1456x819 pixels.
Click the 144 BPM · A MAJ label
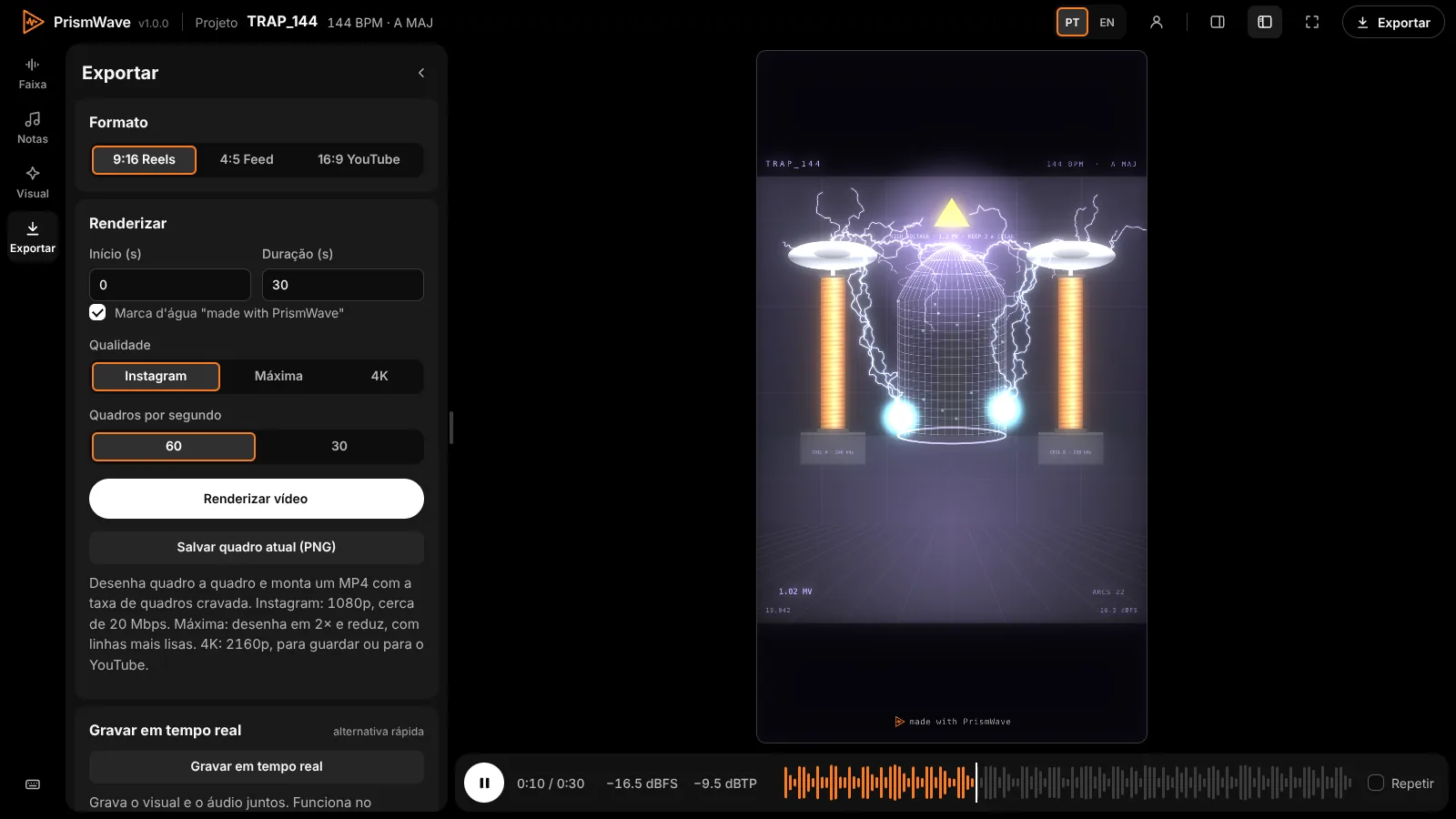tap(380, 23)
